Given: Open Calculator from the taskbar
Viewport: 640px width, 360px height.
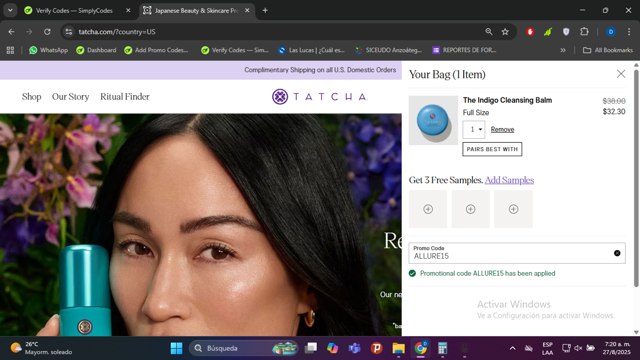Looking at the screenshot, I should point(443,348).
